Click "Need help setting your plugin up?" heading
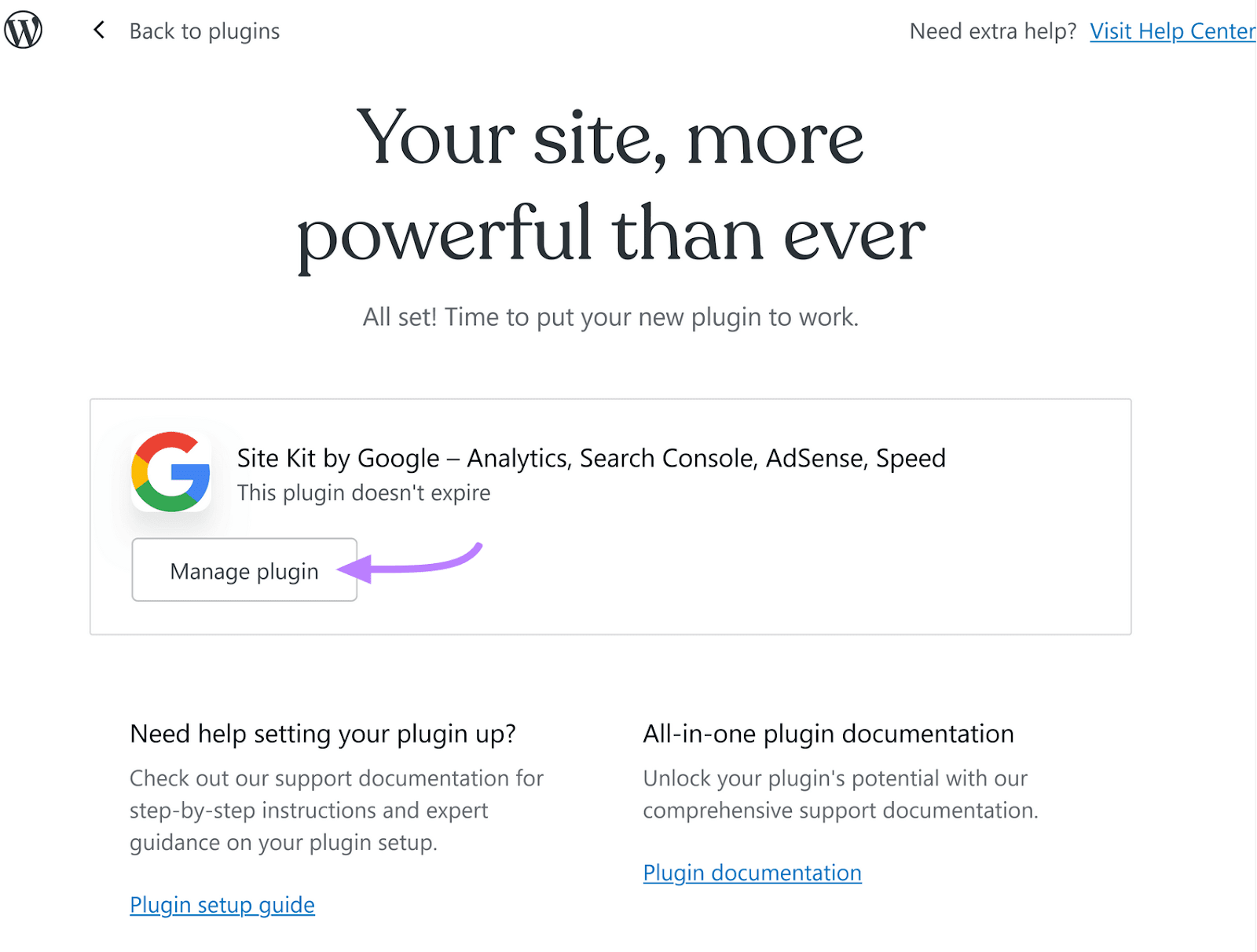This screenshot has height=952, width=1257. pos(323,734)
